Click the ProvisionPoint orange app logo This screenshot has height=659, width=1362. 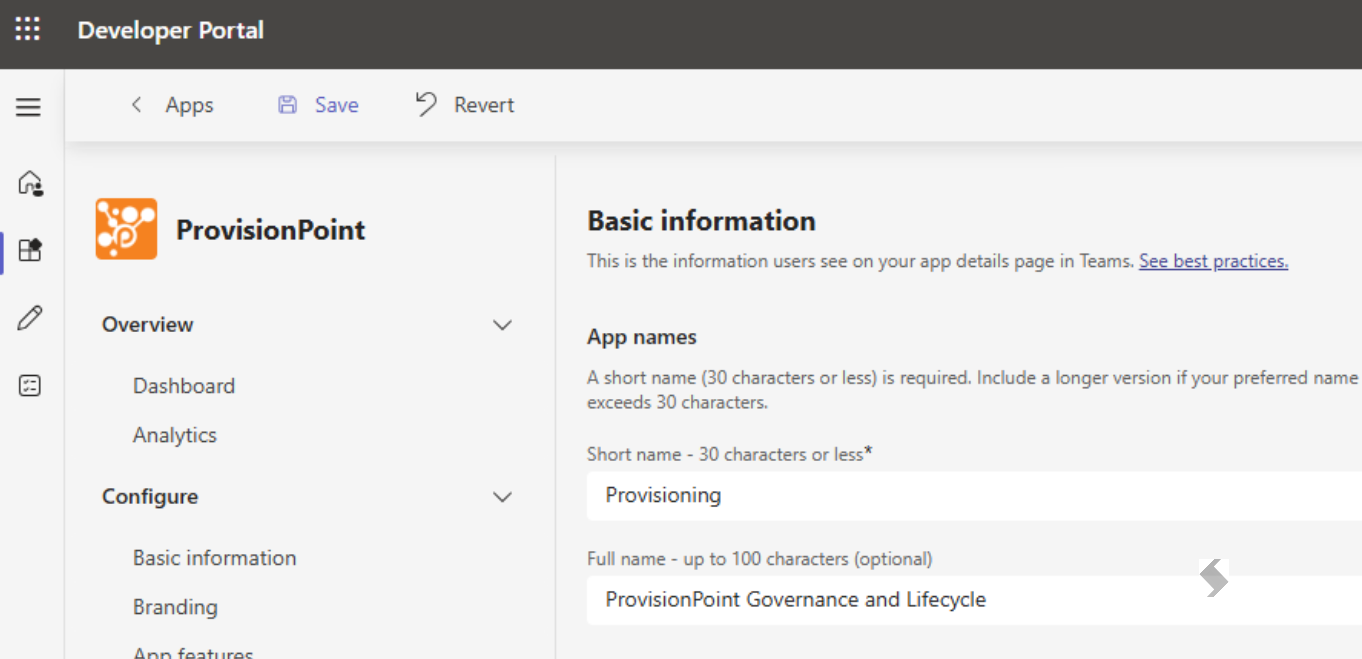point(126,229)
